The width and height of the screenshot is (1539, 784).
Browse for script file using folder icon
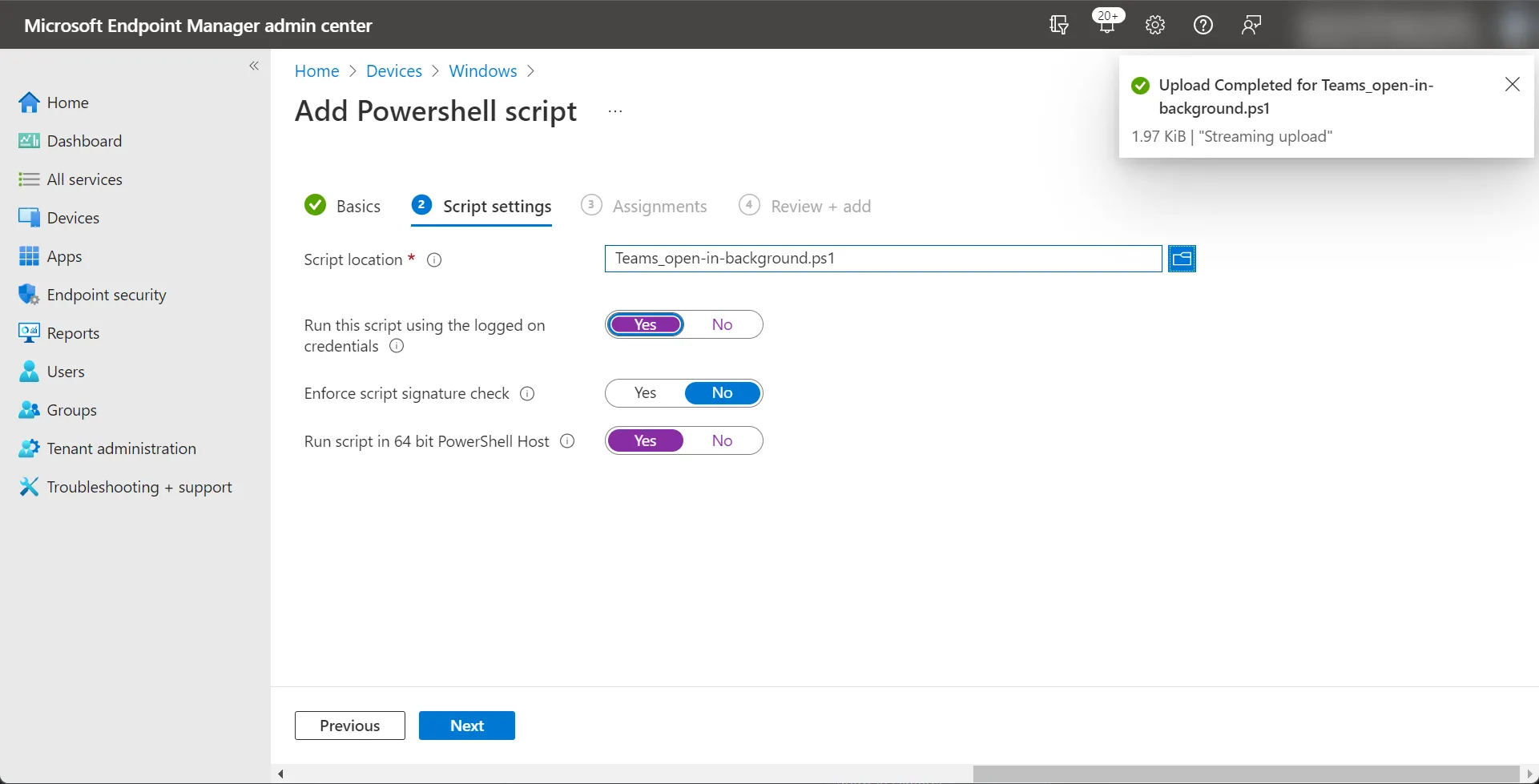[x=1182, y=259]
